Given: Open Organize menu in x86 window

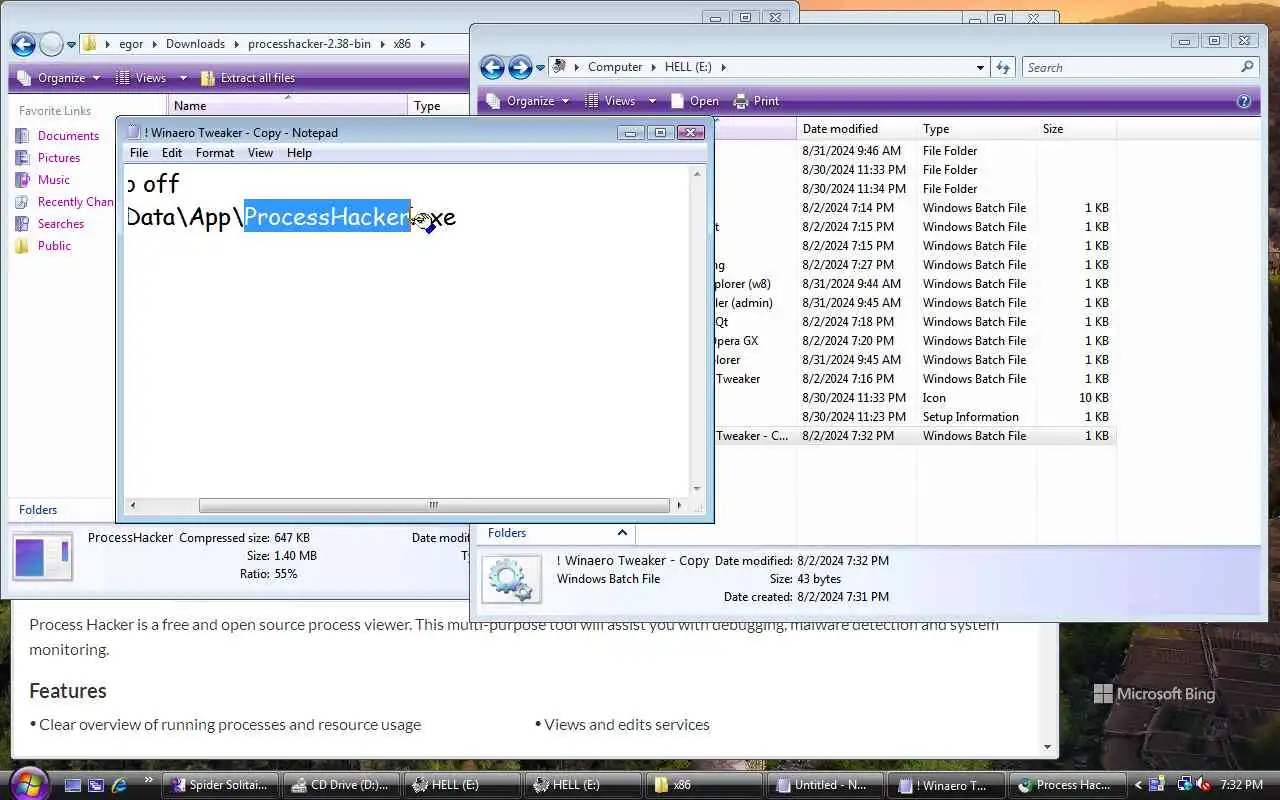Looking at the screenshot, I should 60,78.
